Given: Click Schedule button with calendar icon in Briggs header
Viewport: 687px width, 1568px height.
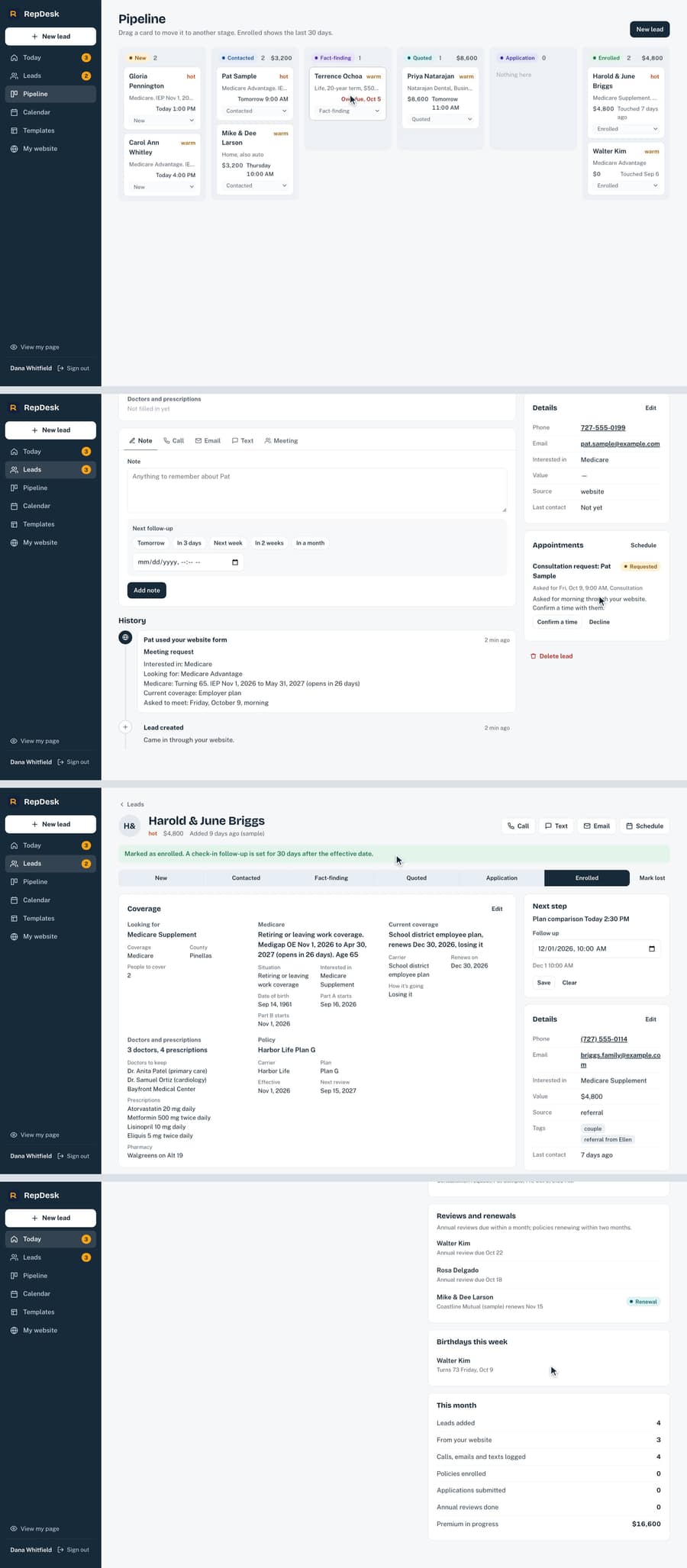Looking at the screenshot, I should [x=644, y=826].
